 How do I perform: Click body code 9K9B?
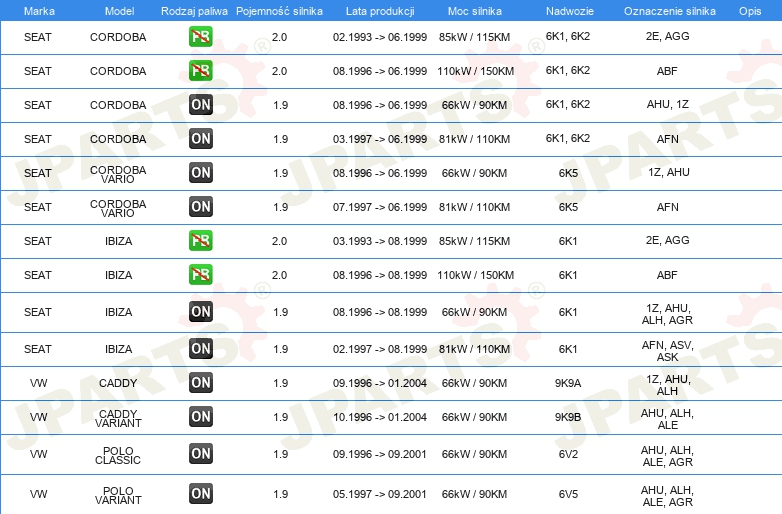[x=568, y=417]
